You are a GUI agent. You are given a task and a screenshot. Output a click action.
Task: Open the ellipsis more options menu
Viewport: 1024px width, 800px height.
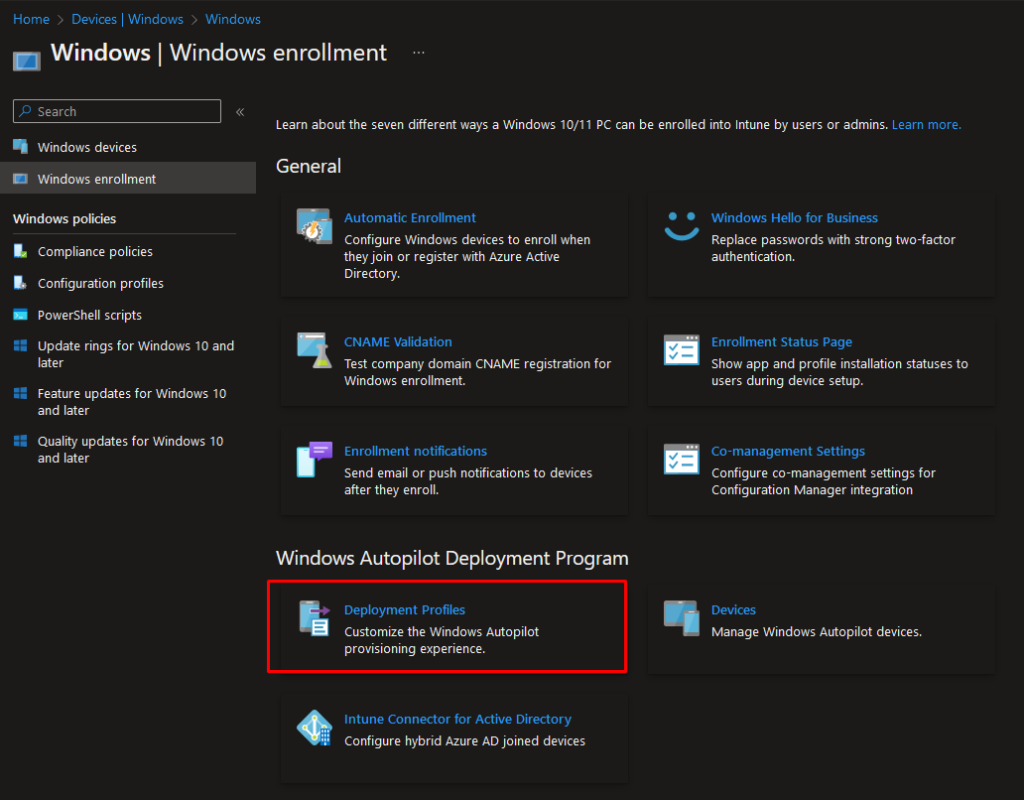419,52
